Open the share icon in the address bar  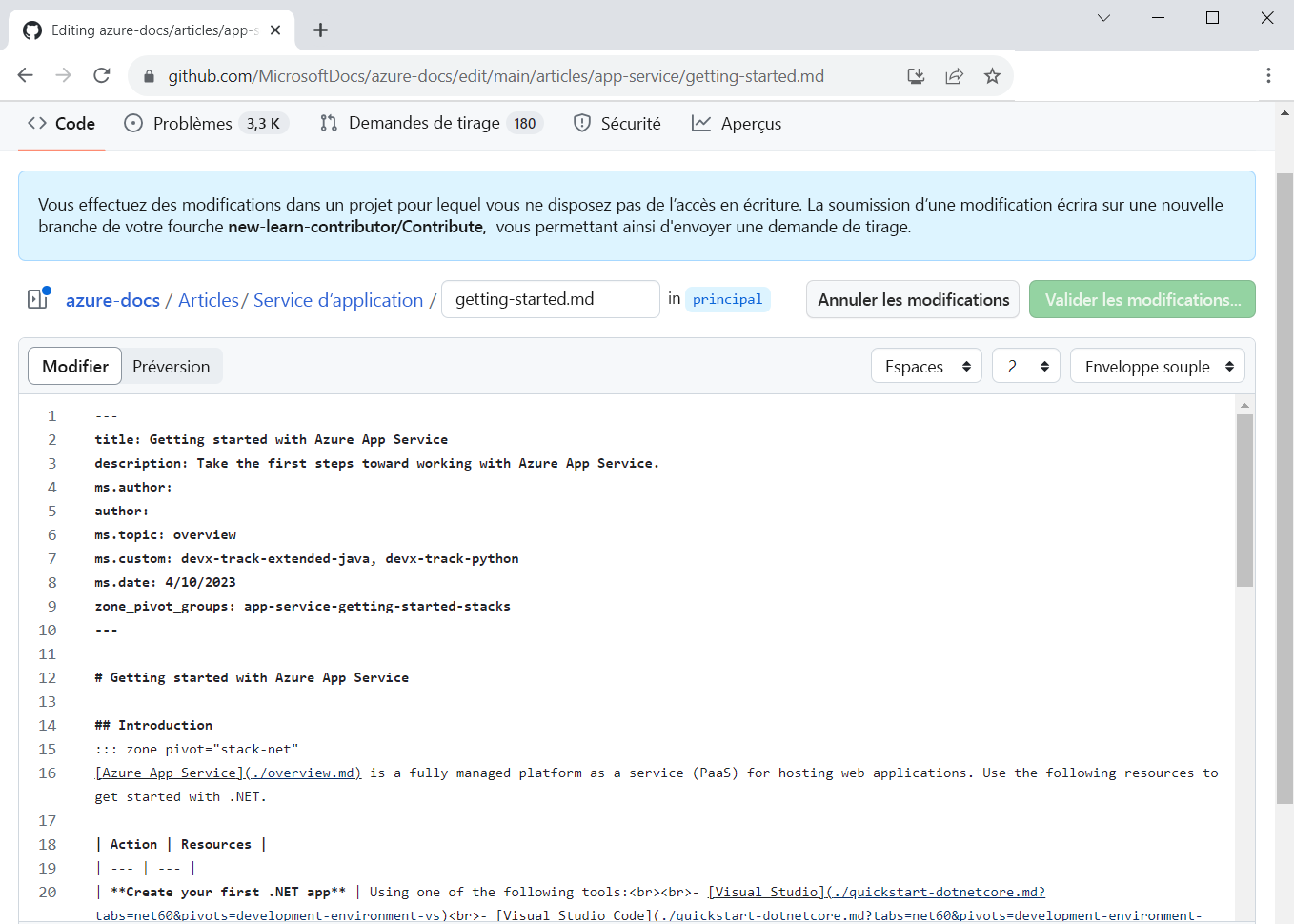click(954, 75)
